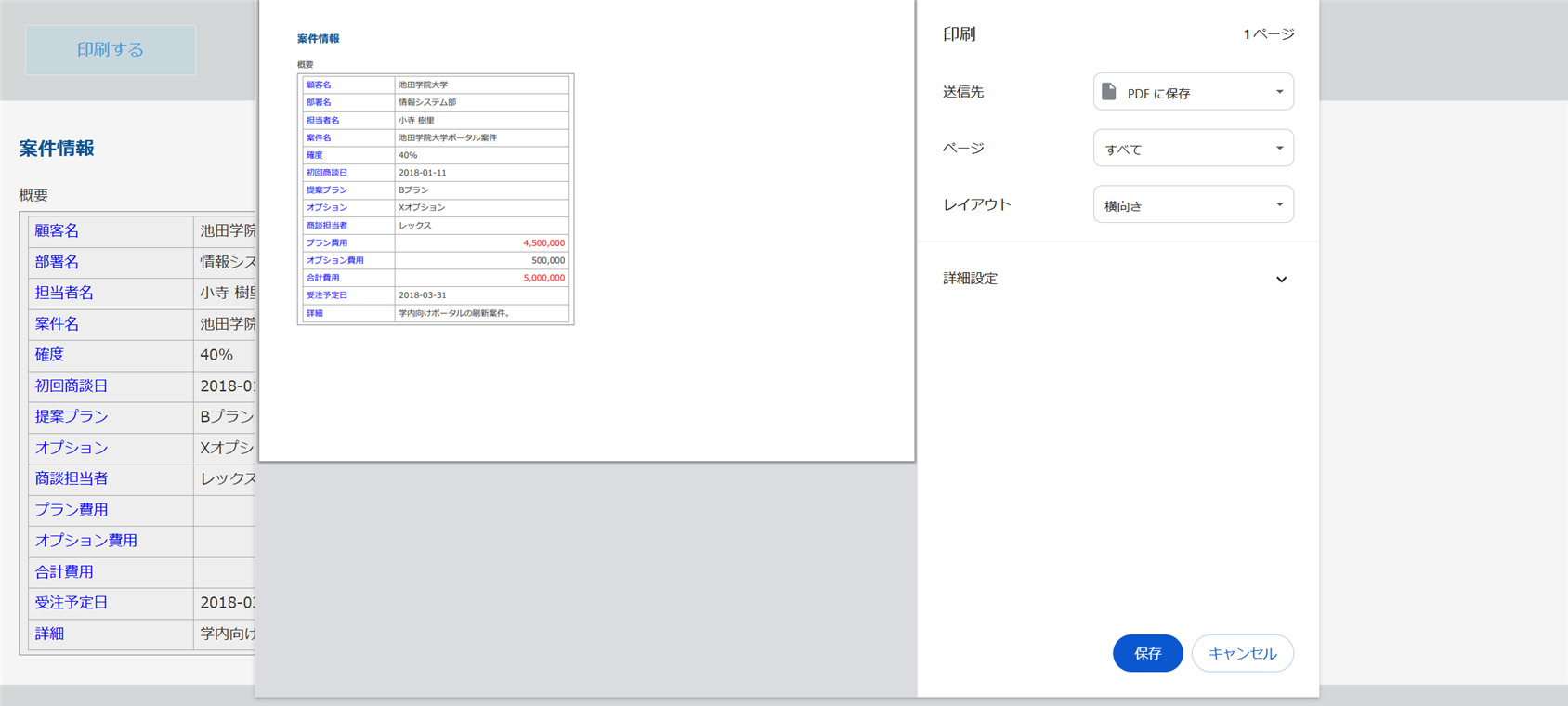Click the ページ label in print dialog
1568x706 pixels.
(x=963, y=149)
